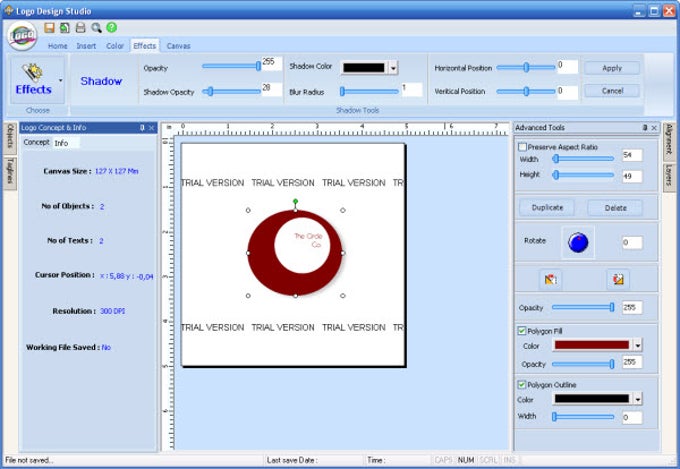Click the Save icon in quick toolbar
The image size is (680, 469).
point(49,28)
